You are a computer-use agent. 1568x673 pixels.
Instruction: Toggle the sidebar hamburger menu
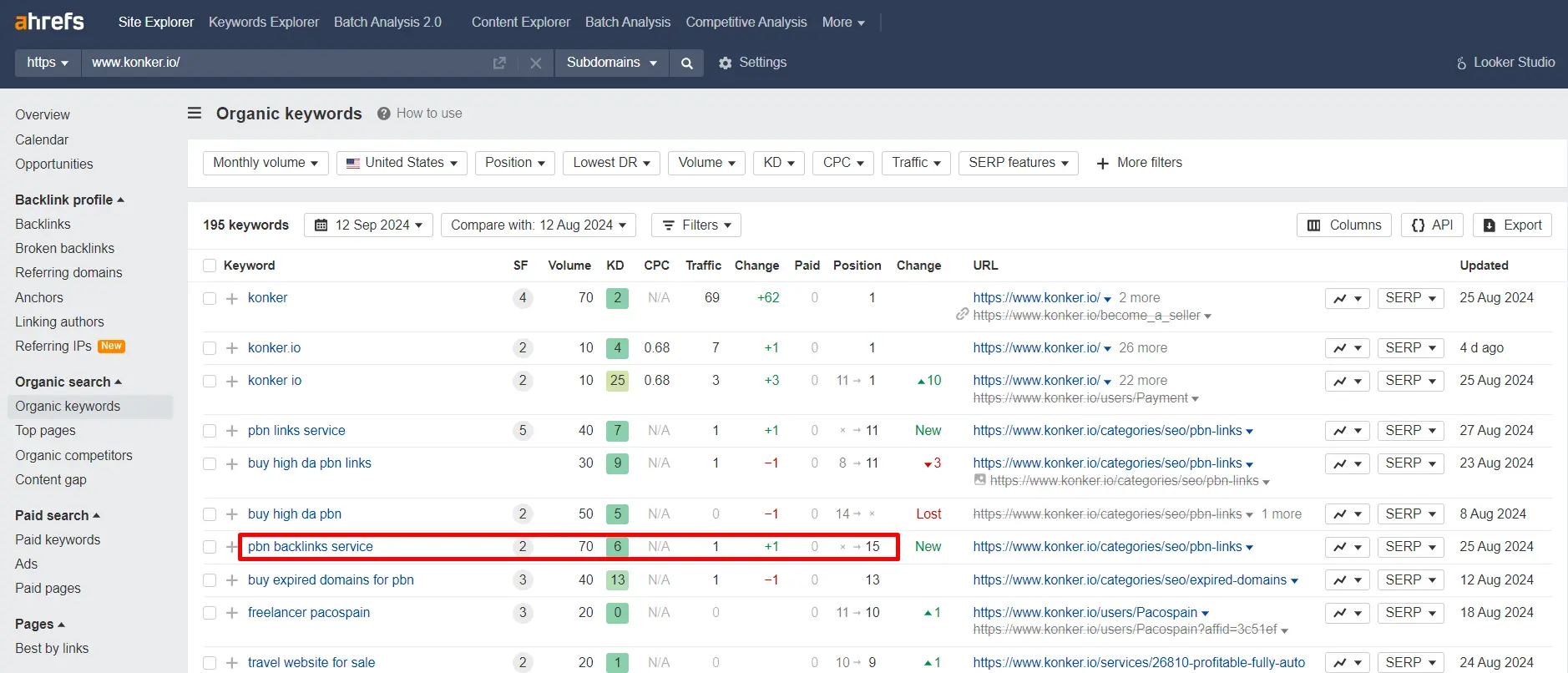pos(195,113)
